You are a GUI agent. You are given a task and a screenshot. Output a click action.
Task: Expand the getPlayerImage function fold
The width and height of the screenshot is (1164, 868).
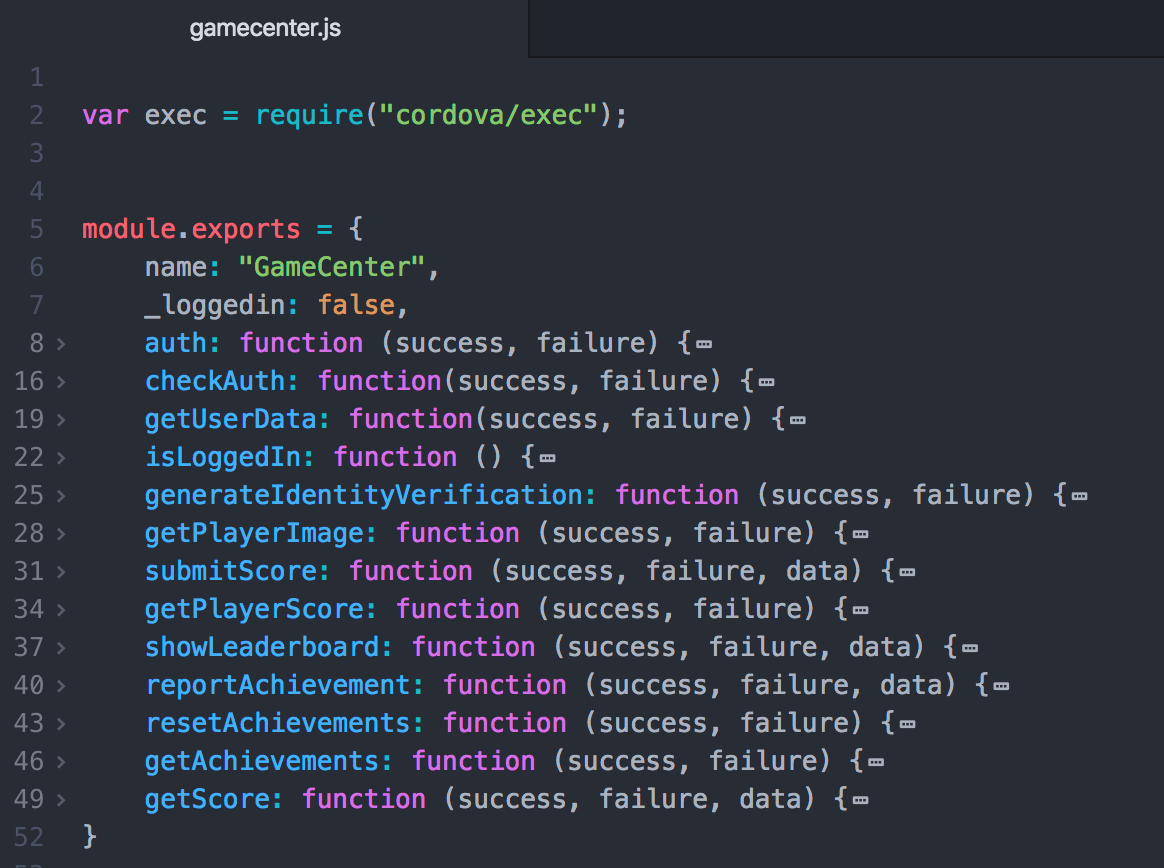pyautogui.click(x=60, y=532)
